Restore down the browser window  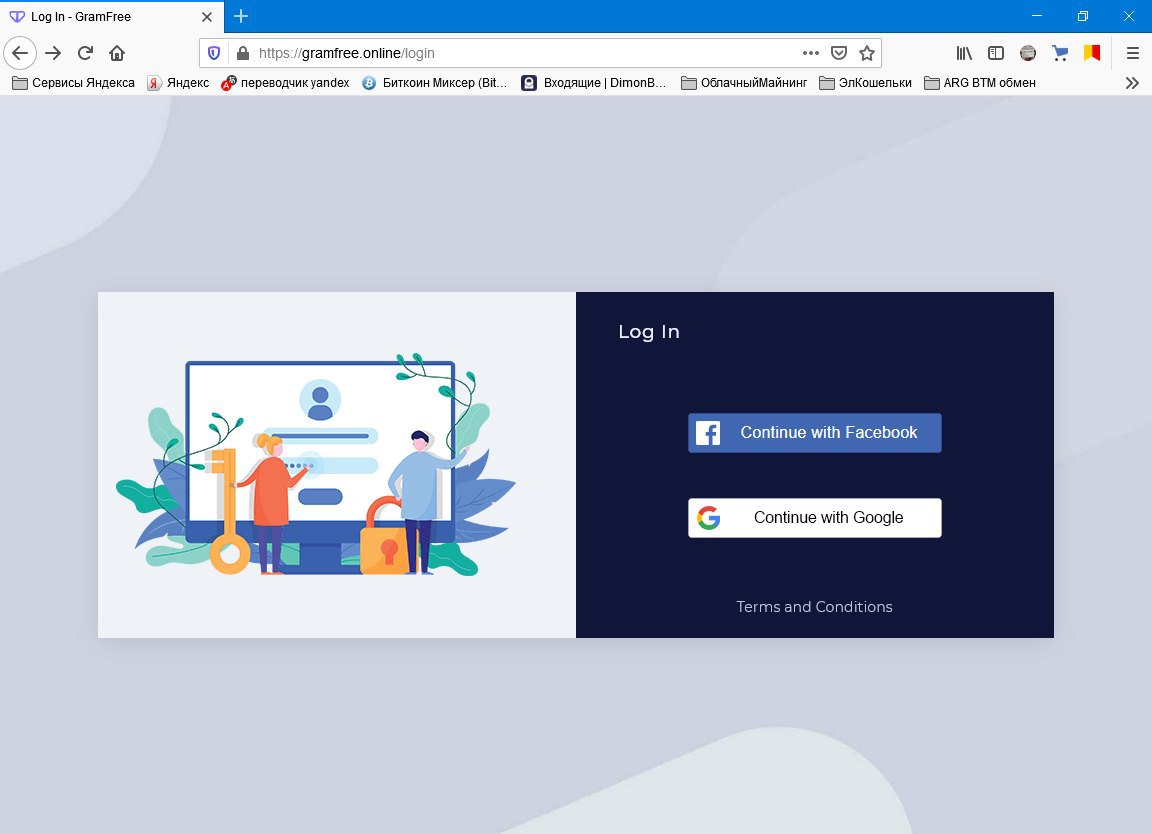pyautogui.click(x=1082, y=16)
